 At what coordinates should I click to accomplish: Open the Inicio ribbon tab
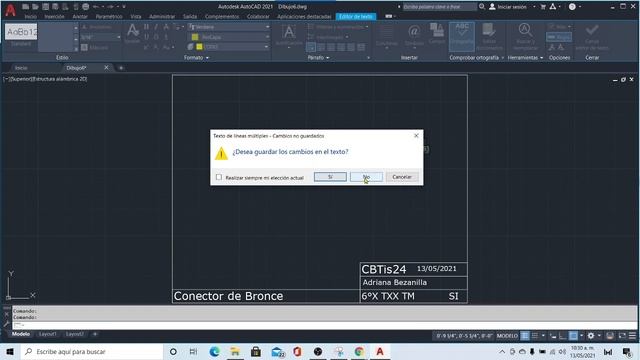[30, 17]
